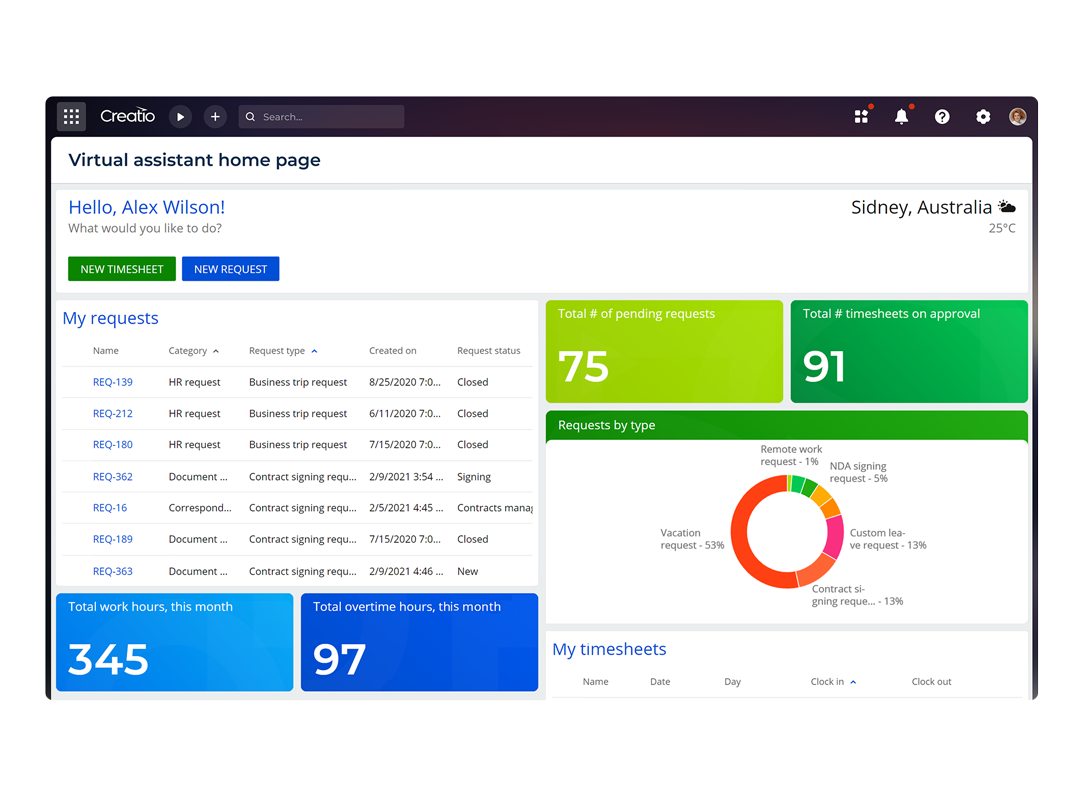This screenshot has width=1082, height=800.
Task: Click the user avatar photo
Action: point(1017,116)
